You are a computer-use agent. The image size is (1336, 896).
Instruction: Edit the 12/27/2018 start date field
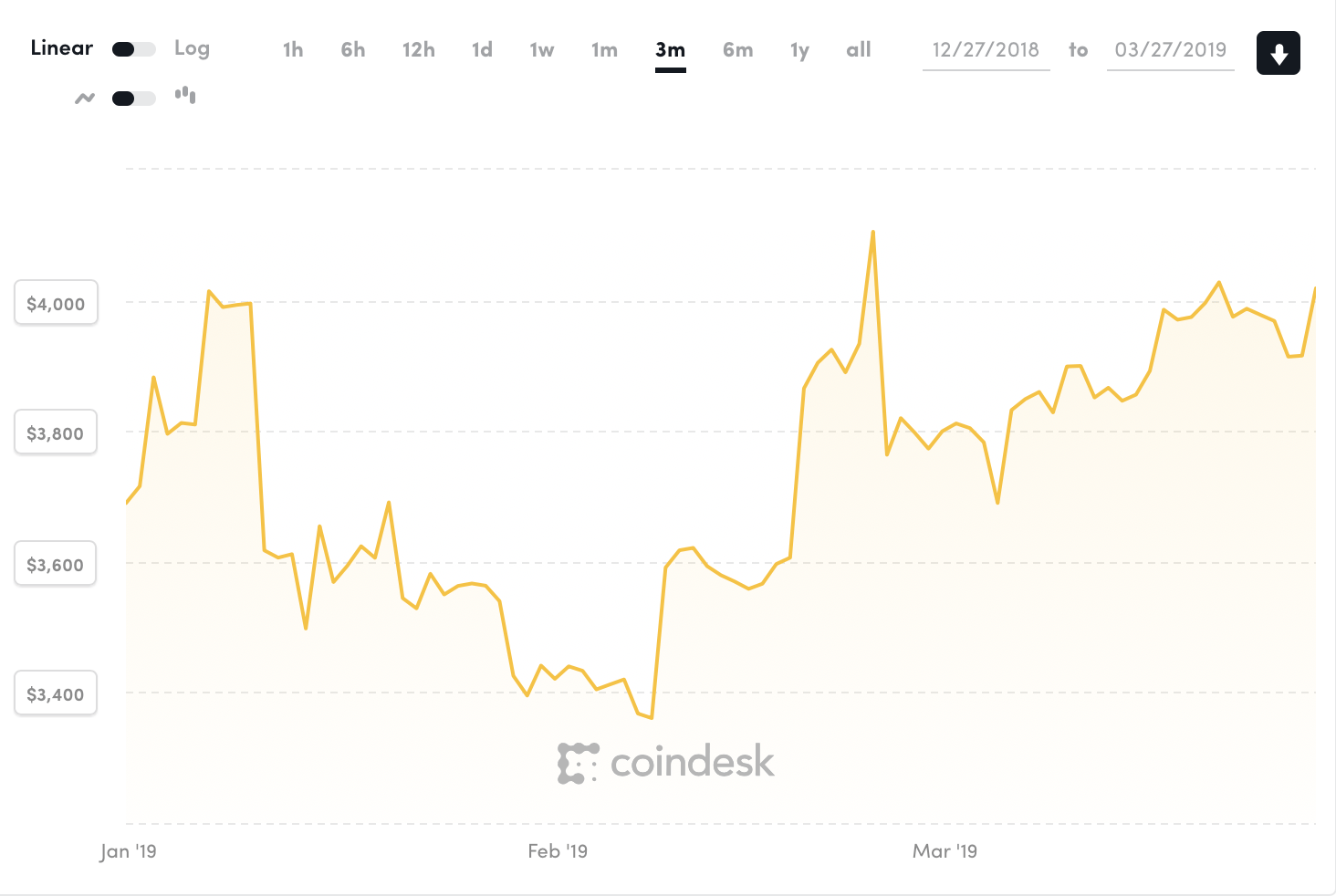(x=986, y=50)
